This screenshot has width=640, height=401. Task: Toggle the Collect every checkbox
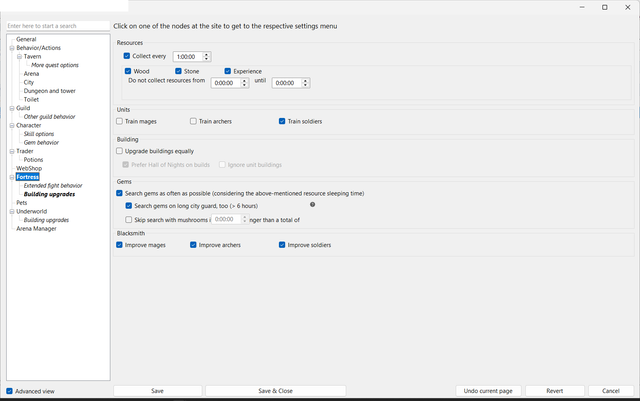pyautogui.click(x=127, y=56)
